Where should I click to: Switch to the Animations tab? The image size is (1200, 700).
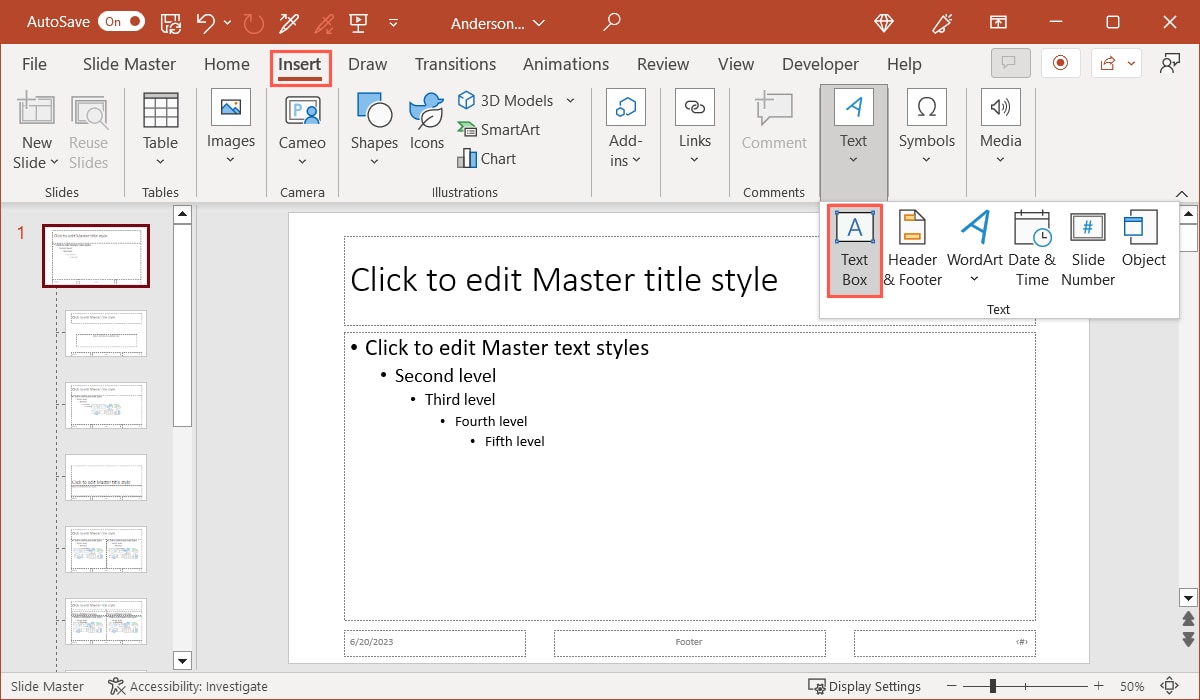pyautogui.click(x=565, y=63)
